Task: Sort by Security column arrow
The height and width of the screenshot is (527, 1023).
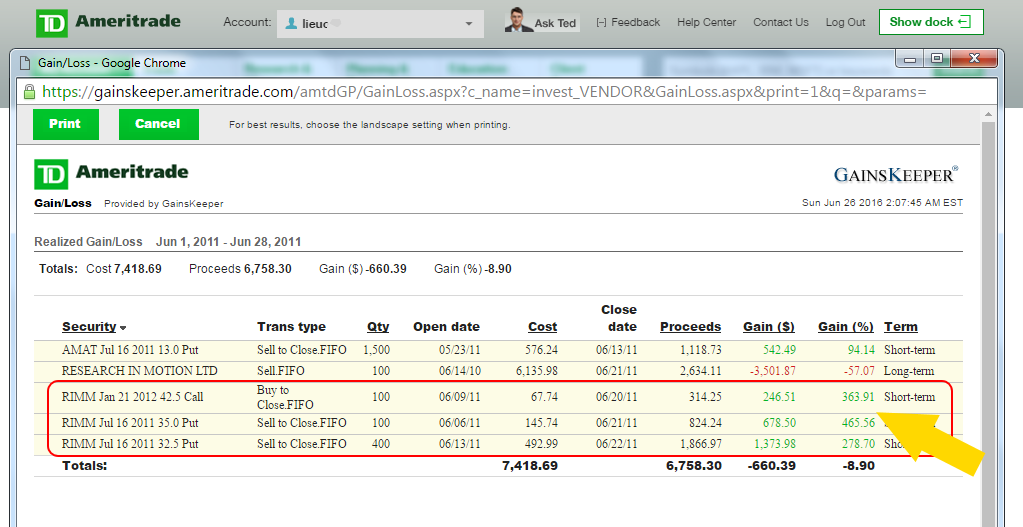Action: (123, 327)
